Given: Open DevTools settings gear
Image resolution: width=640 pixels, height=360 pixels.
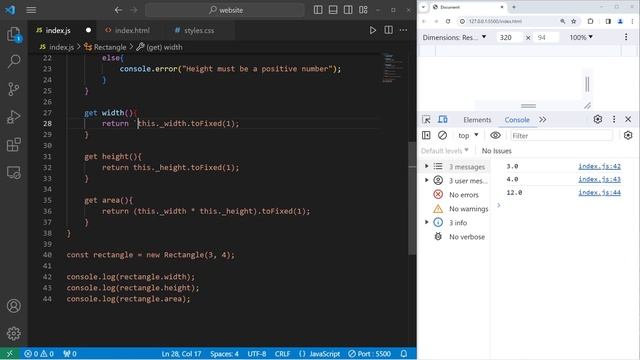Looking at the screenshot, I should coord(598,119).
